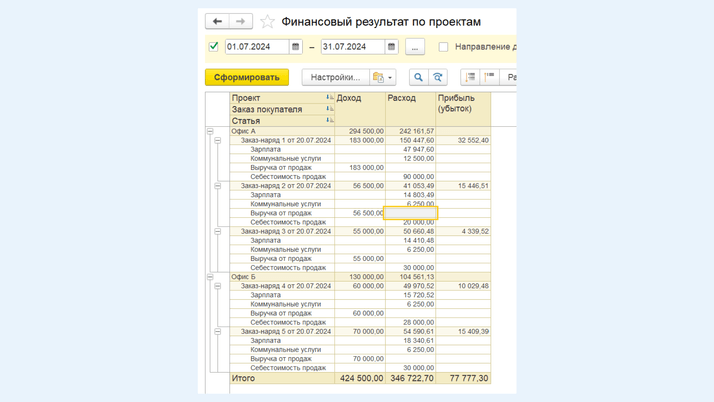Image resolution: width=714 pixels, height=402 pixels.
Task: Go back with the left arrow button
Action: [217, 21]
